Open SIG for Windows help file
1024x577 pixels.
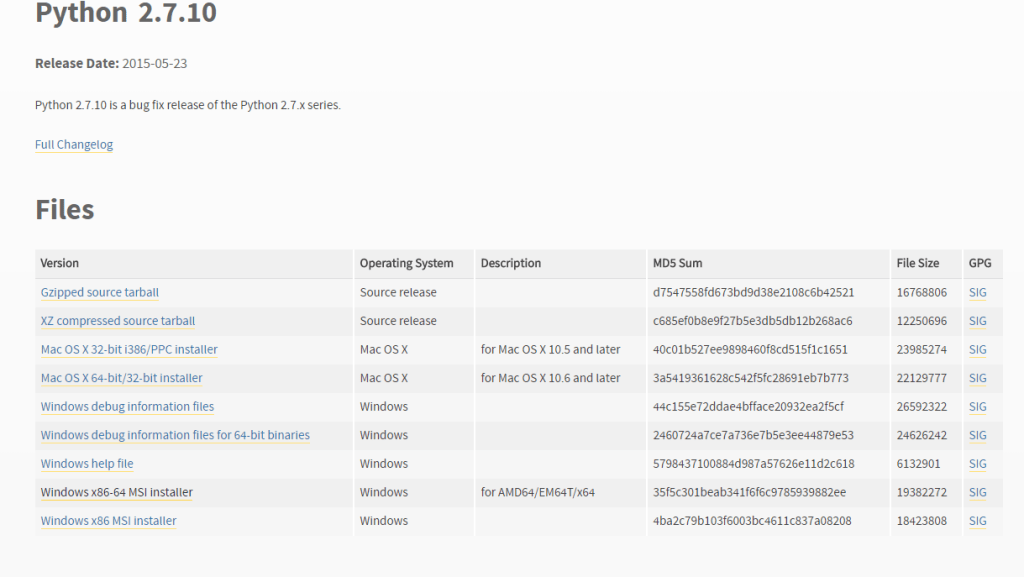coord(977,463)
